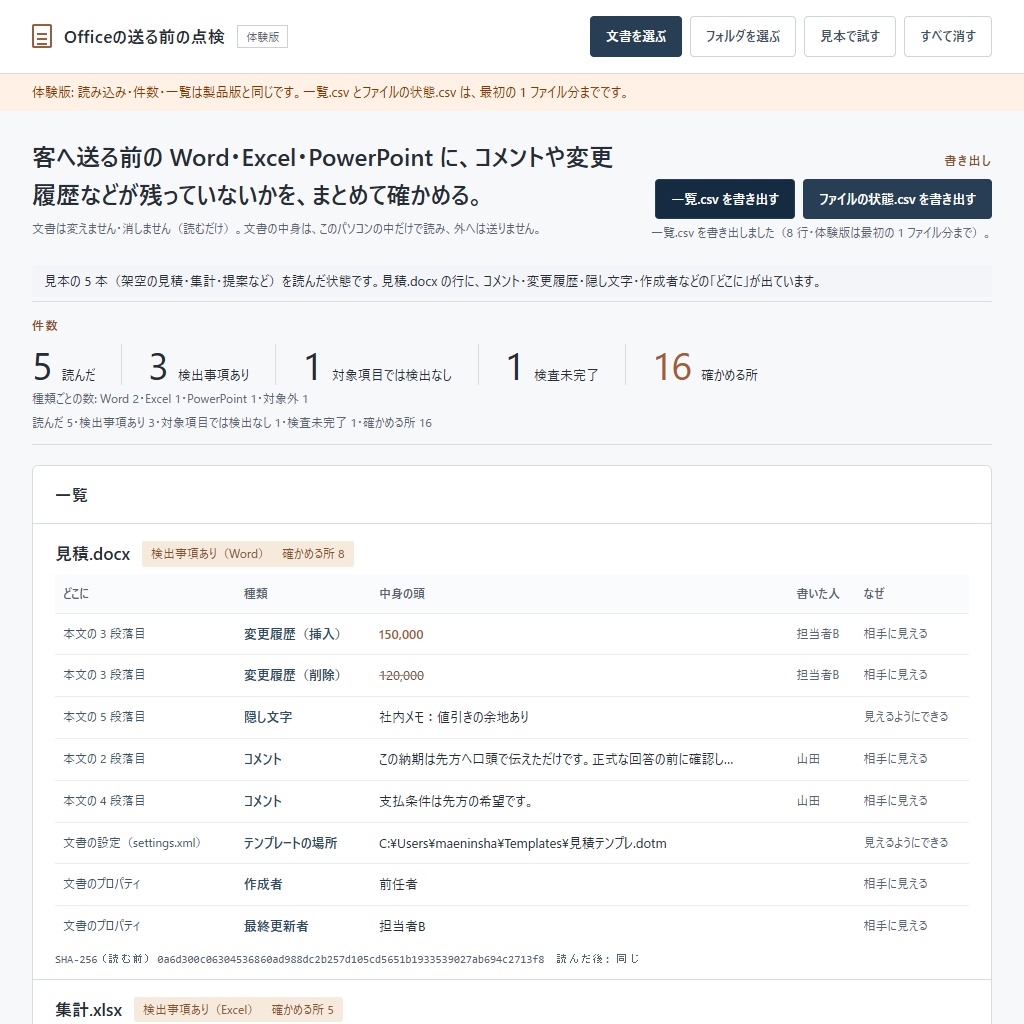Click the 最終更新者 row for 担当者B

(x=512, y=926)
